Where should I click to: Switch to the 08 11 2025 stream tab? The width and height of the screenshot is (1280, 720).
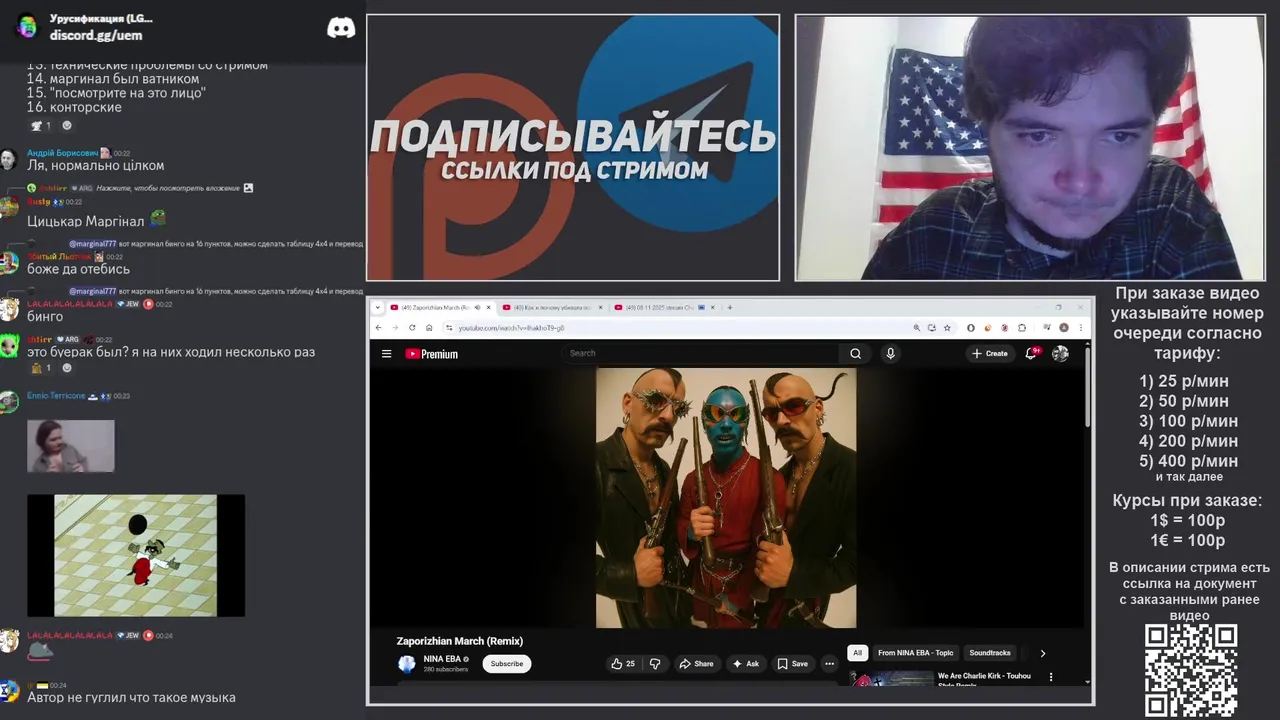(660, 307)
